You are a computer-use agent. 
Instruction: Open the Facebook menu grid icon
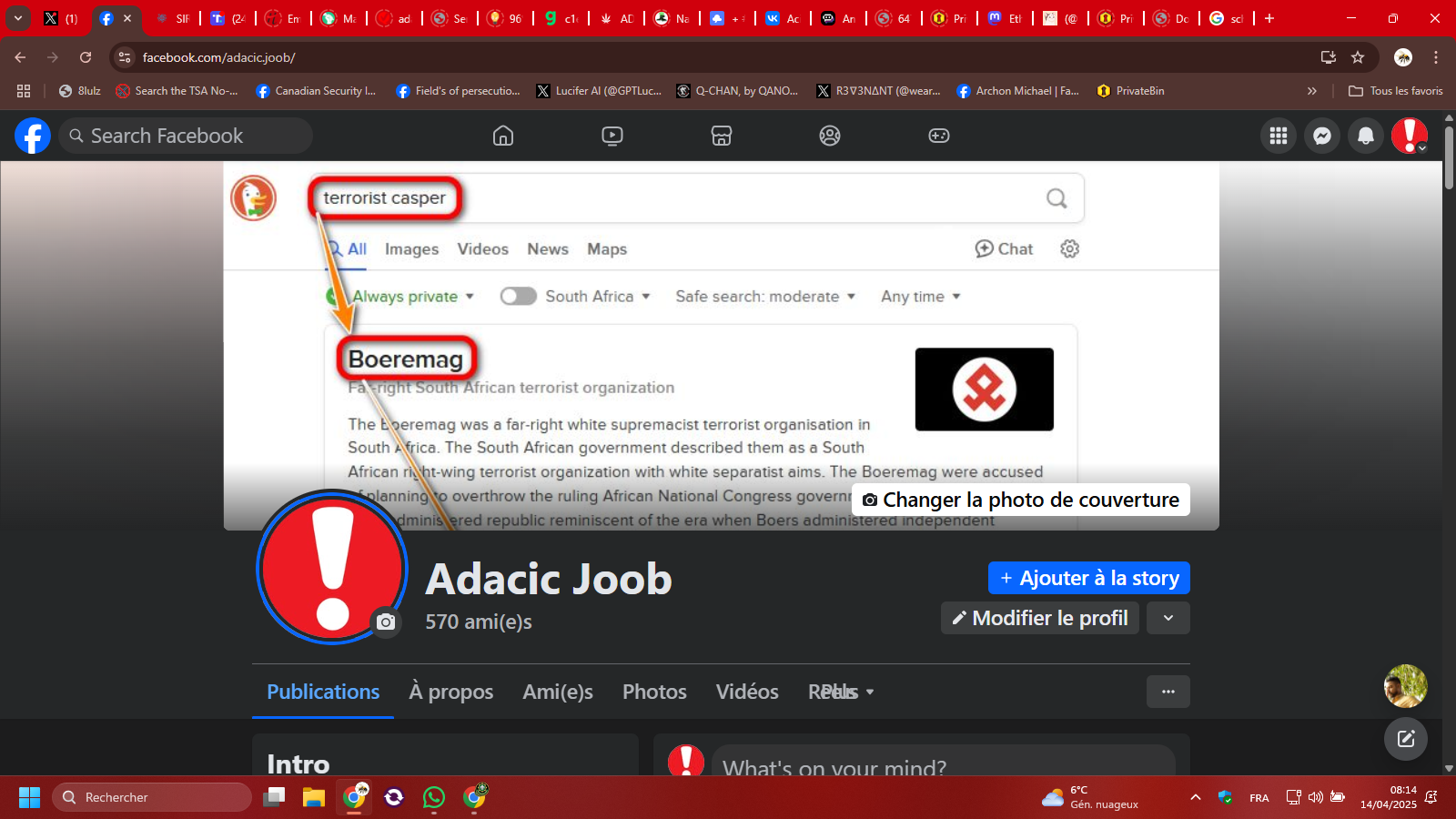[1279, 136]
